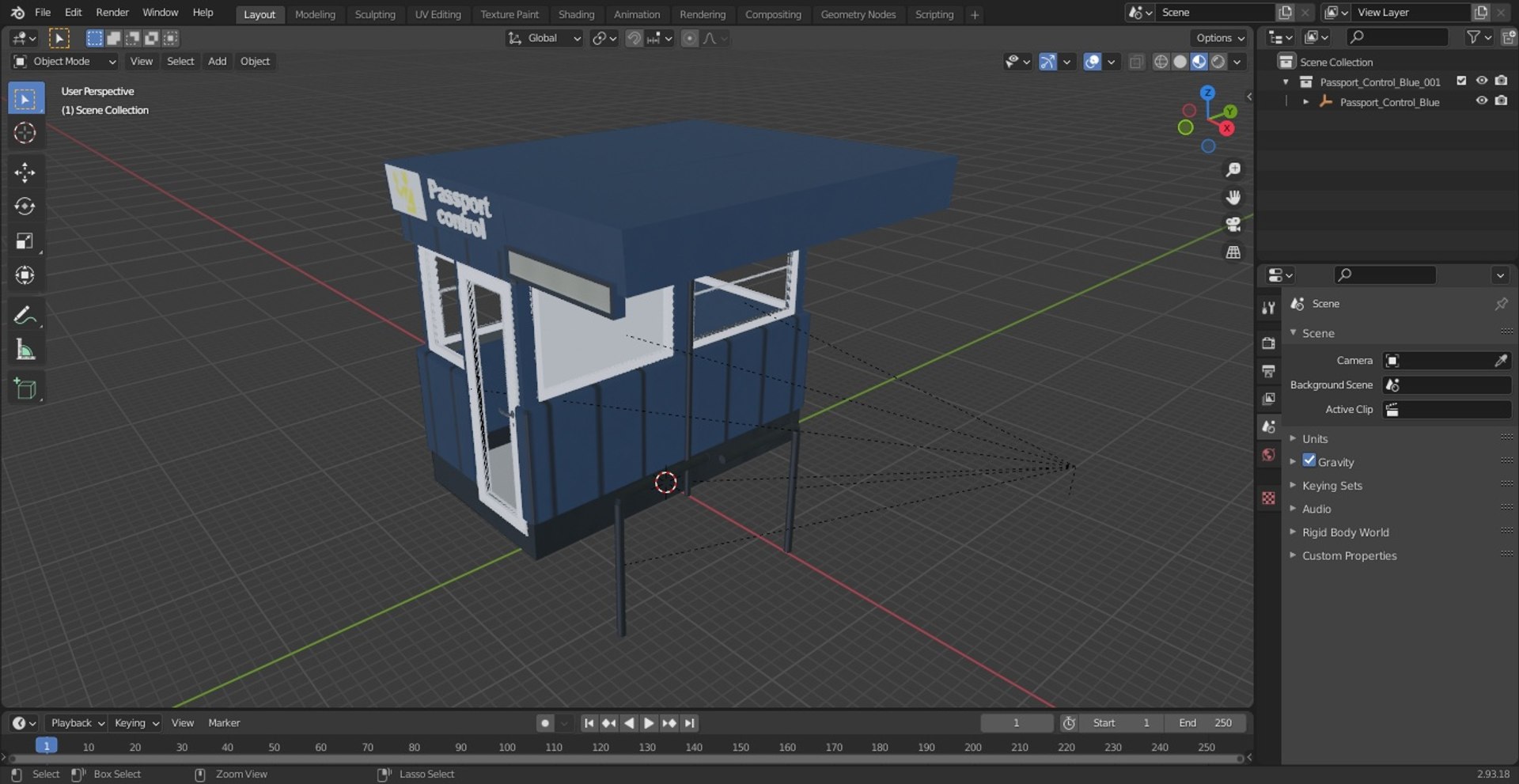Image resolution: width=1519 pixels, height=784 pixels.
Task: Select the Select Box tool
Action: point(25,99)
